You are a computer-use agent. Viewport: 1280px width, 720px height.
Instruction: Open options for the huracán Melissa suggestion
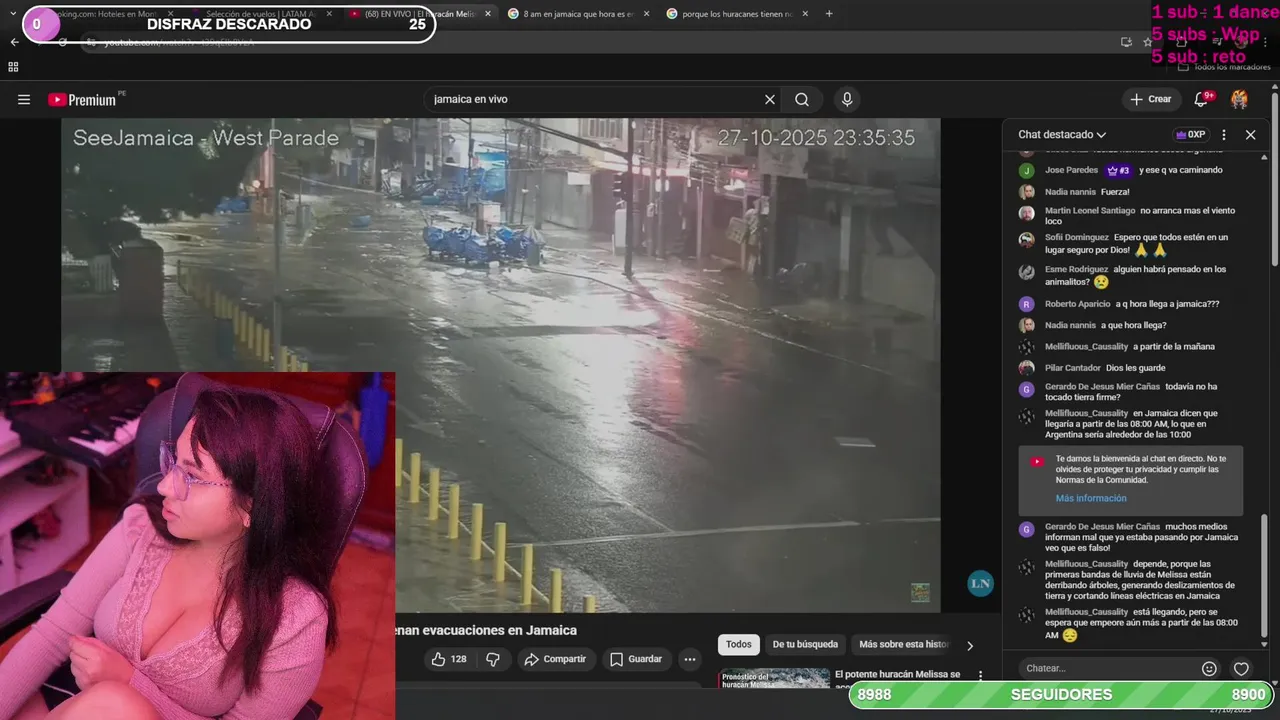point(980,676)
